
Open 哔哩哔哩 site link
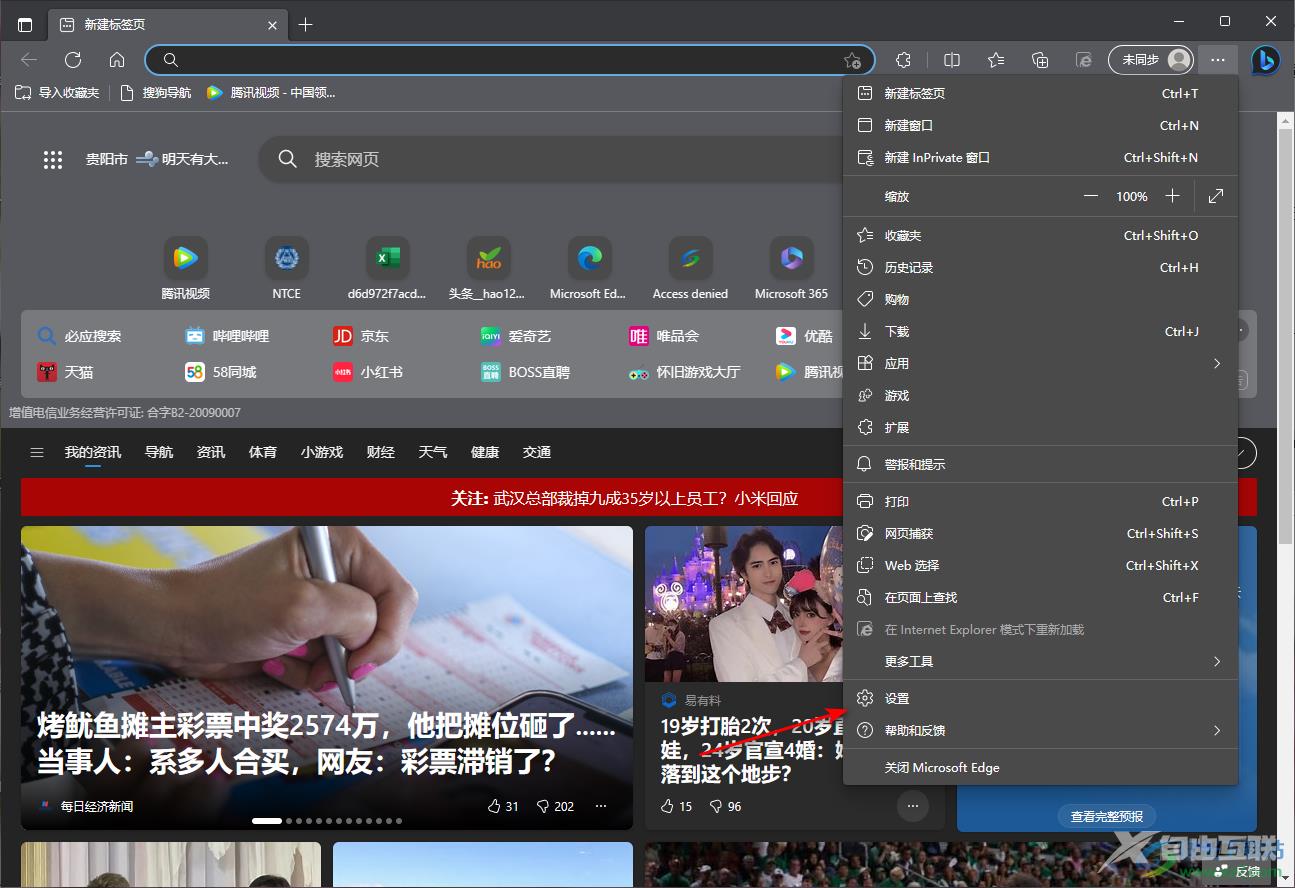(227, 336)
